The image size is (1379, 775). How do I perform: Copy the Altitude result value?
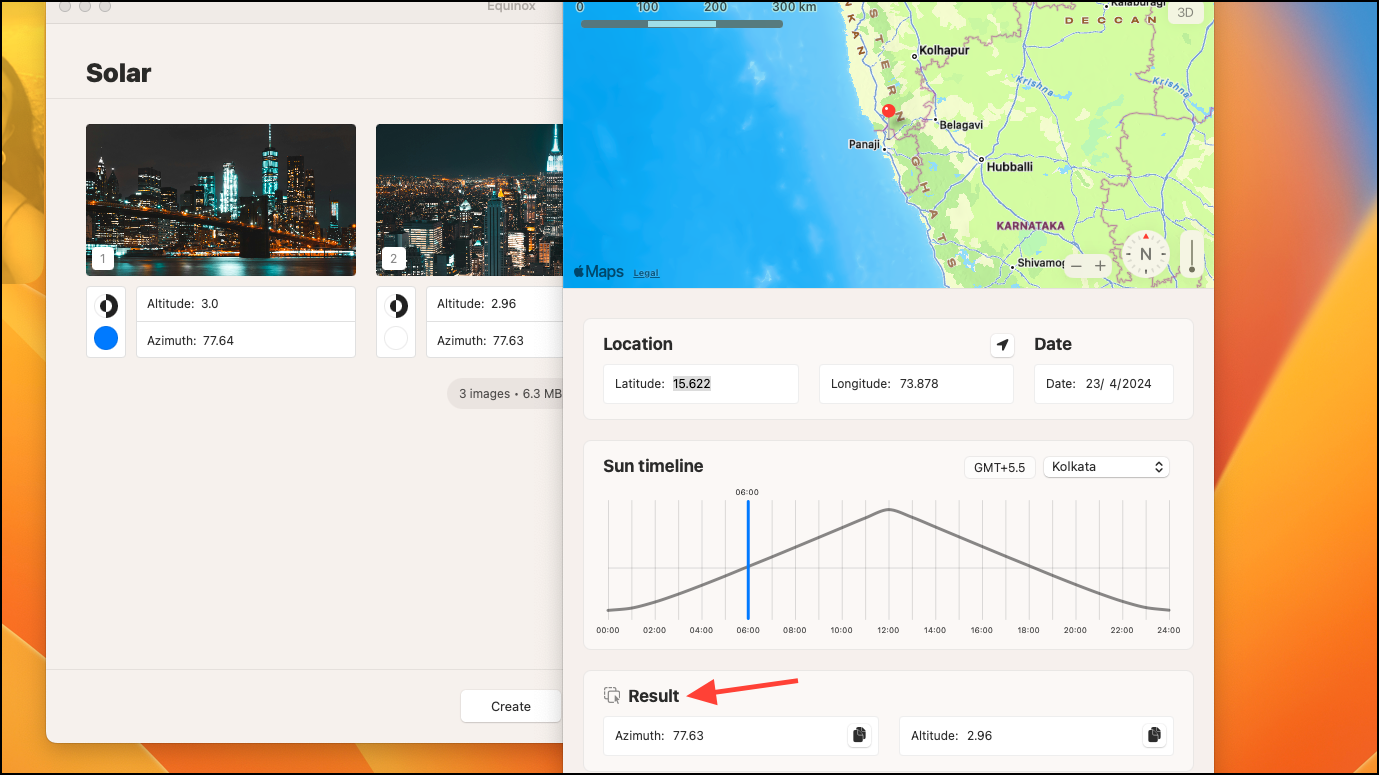pos(1154,735)
